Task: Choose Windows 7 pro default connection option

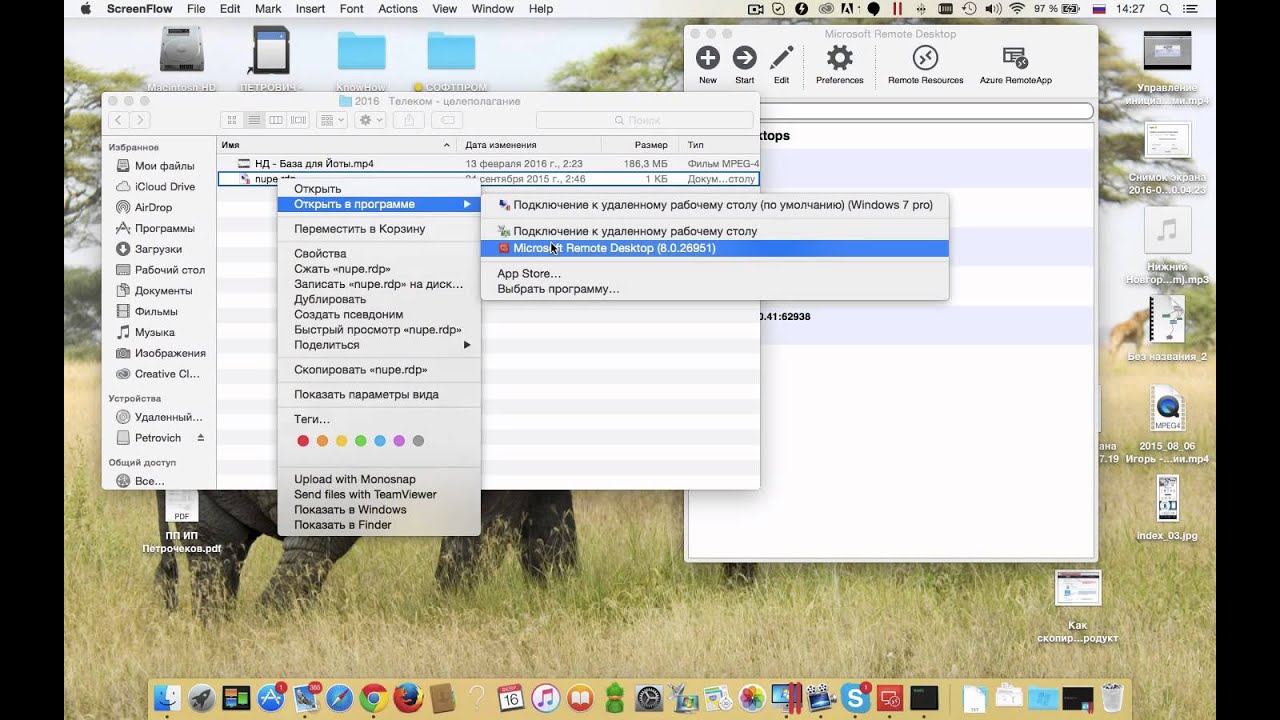Action: pos(714,205)
